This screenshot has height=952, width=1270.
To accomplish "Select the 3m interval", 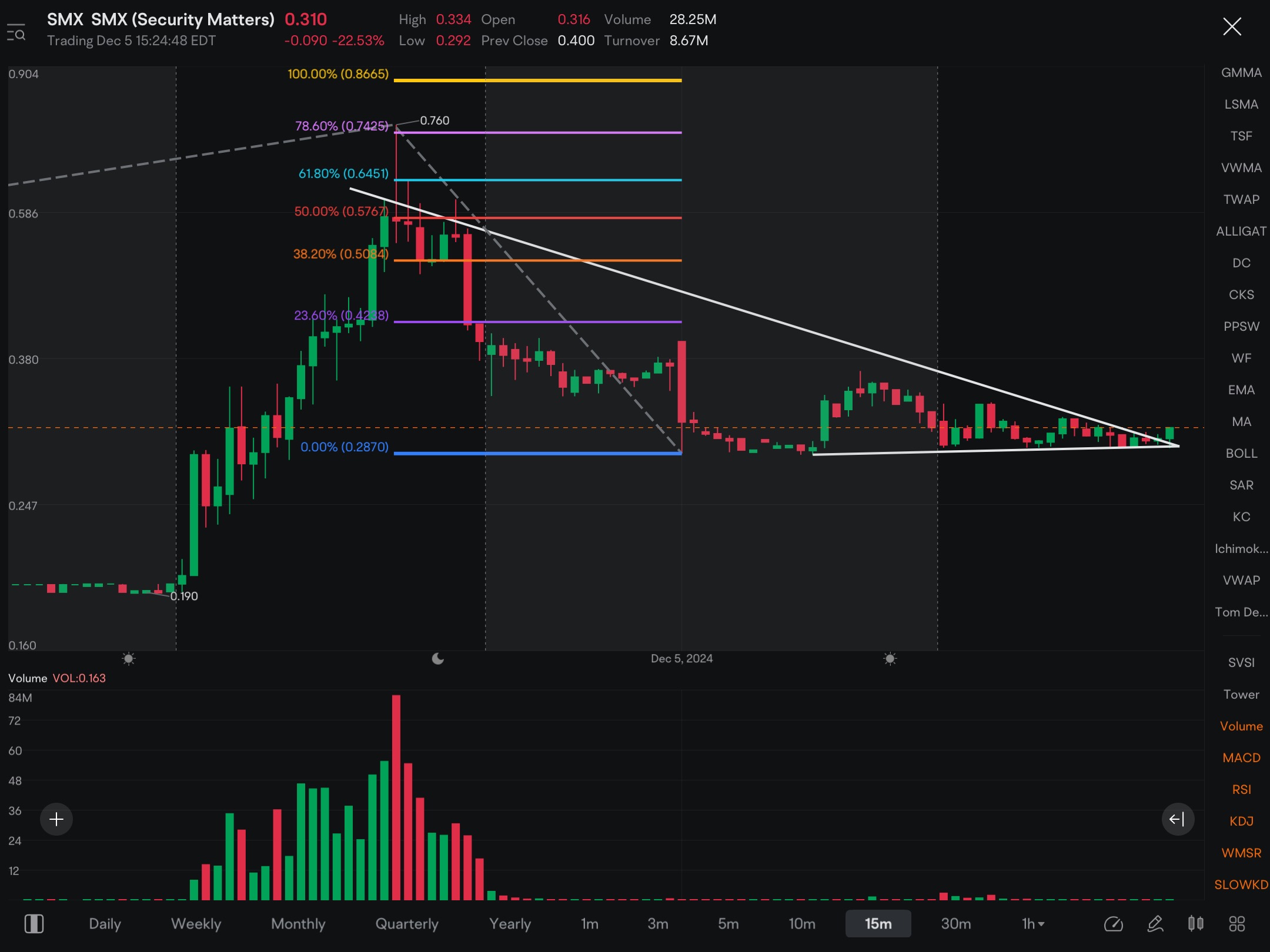I will tap(658, 924).
